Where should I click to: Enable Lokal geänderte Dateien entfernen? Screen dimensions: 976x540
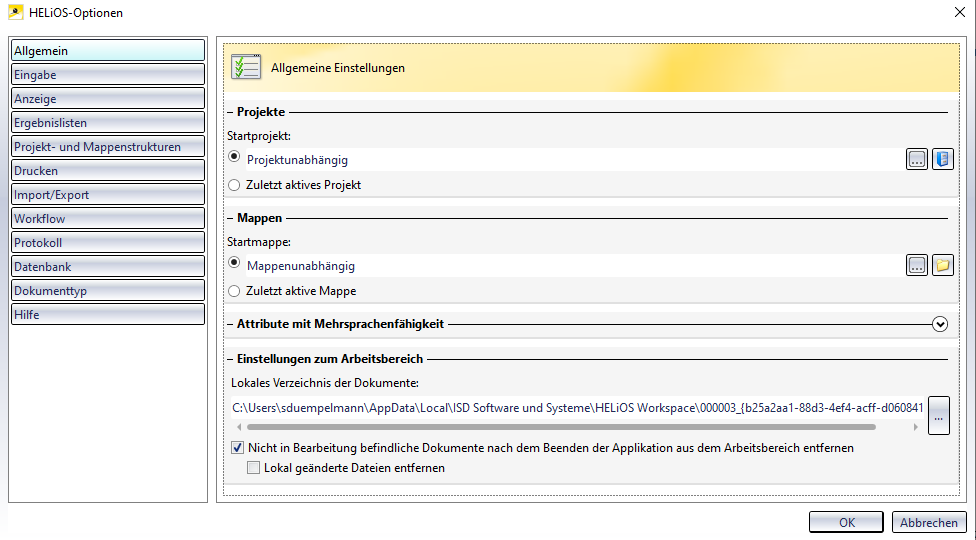coord(253,468)
